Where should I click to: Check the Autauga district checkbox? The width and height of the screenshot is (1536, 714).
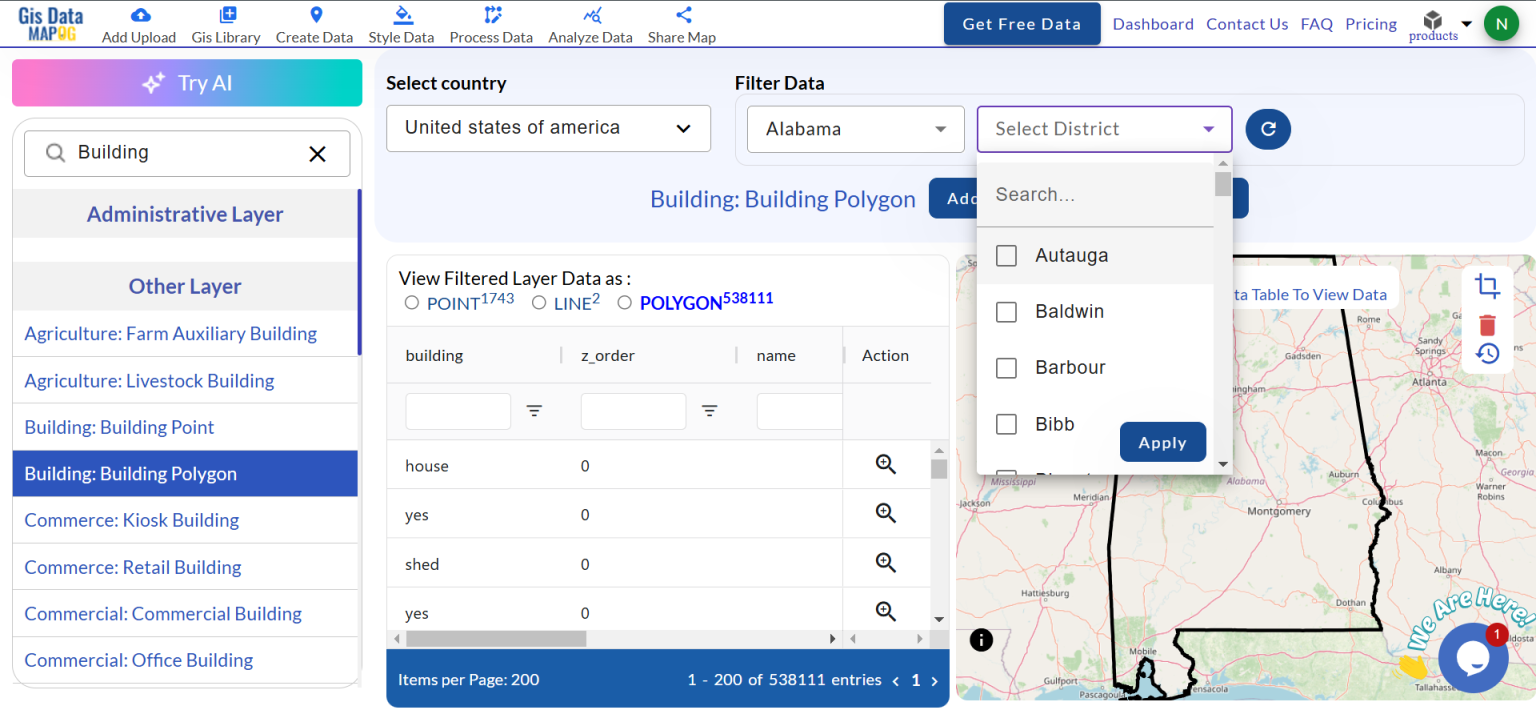click(x=1006, y=255)
